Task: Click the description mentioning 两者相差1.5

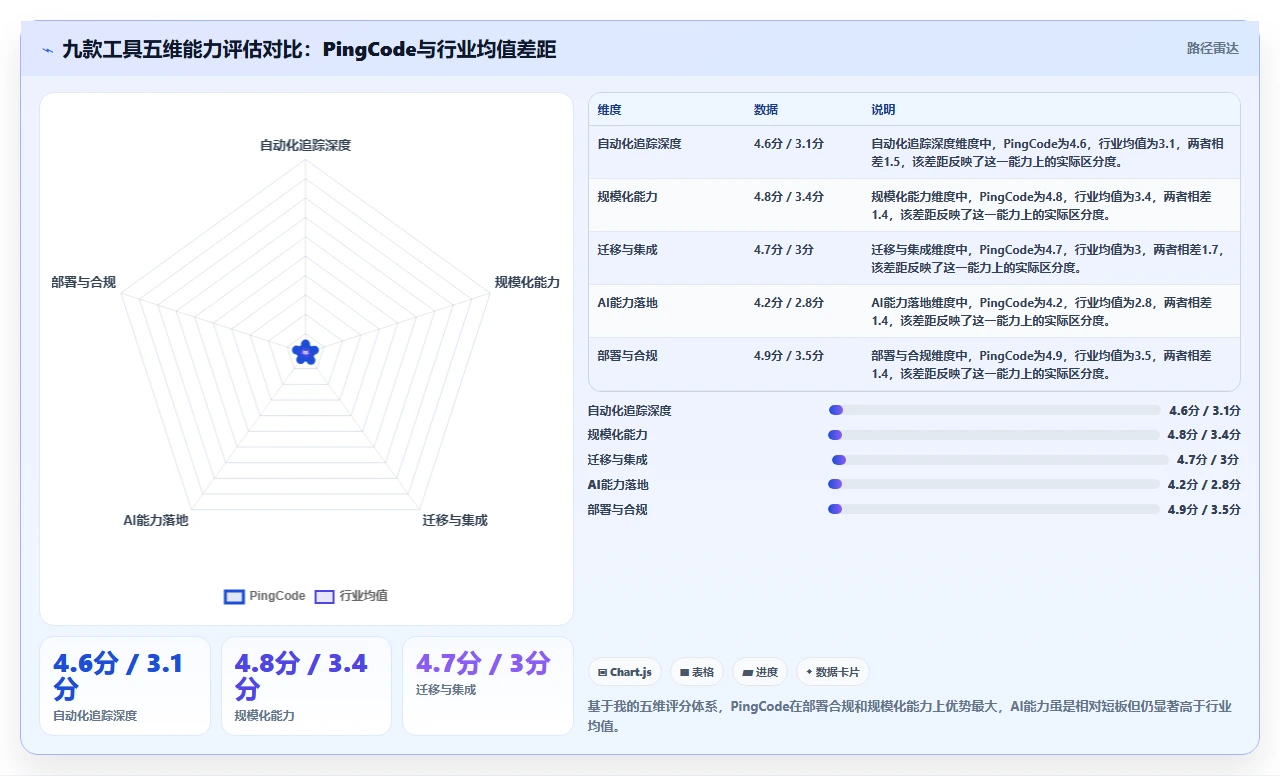Action: coord(1047,152)
